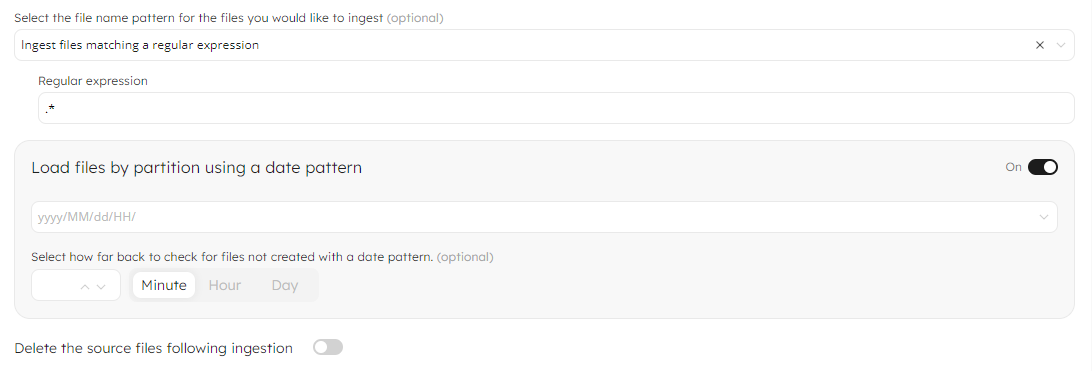This screenshot has height=371, width=1092.
Task: Switch time unit to Hour
Action: click(x=225, y=285)
